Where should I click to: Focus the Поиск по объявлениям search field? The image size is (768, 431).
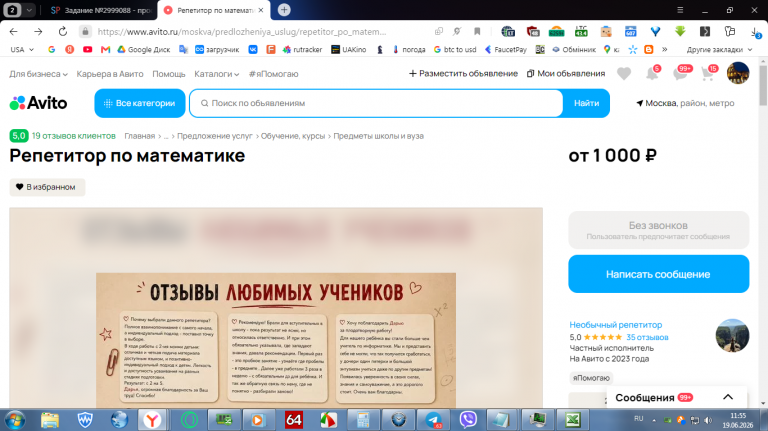point(376,103)
